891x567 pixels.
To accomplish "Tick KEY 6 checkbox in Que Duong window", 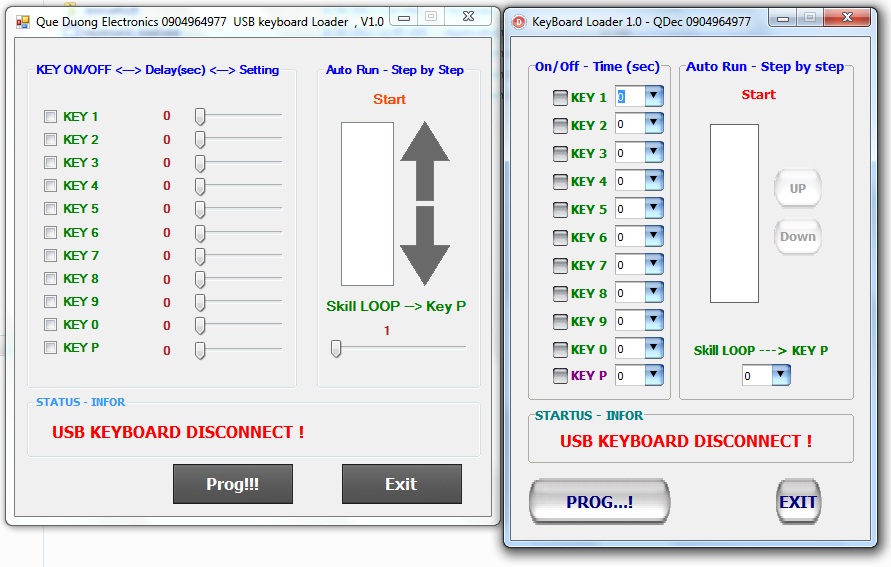I will [51, 232].
